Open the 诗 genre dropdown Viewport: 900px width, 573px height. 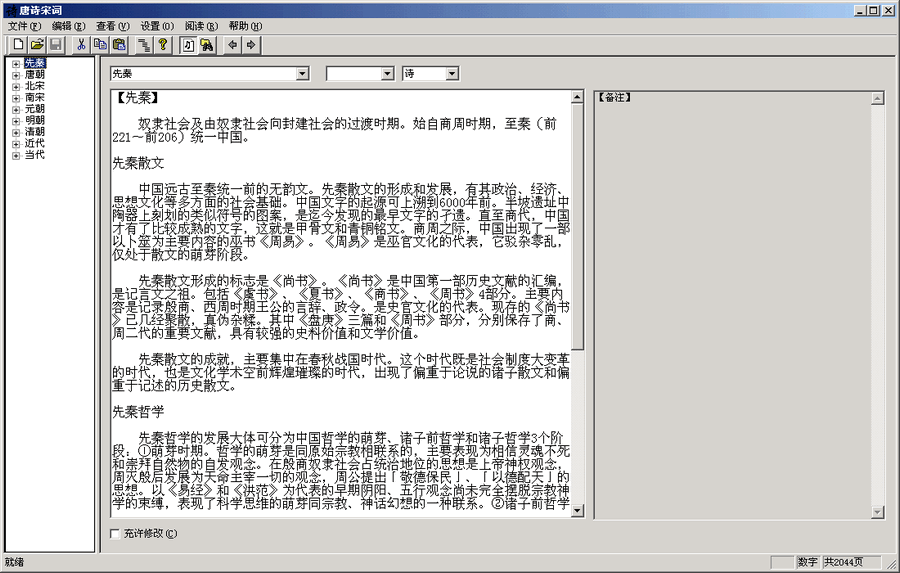pyautogui.click(x=452, y=73)
